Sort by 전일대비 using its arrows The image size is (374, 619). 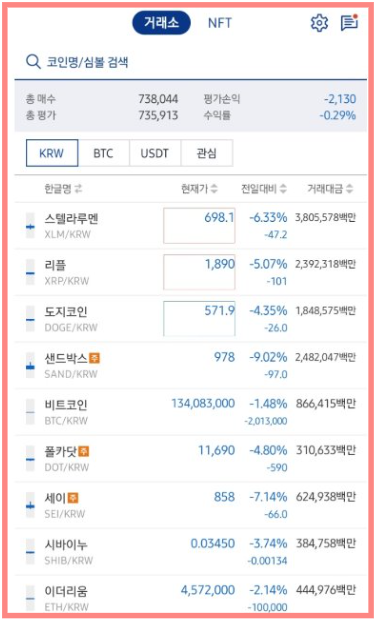(x=283, y=189)
